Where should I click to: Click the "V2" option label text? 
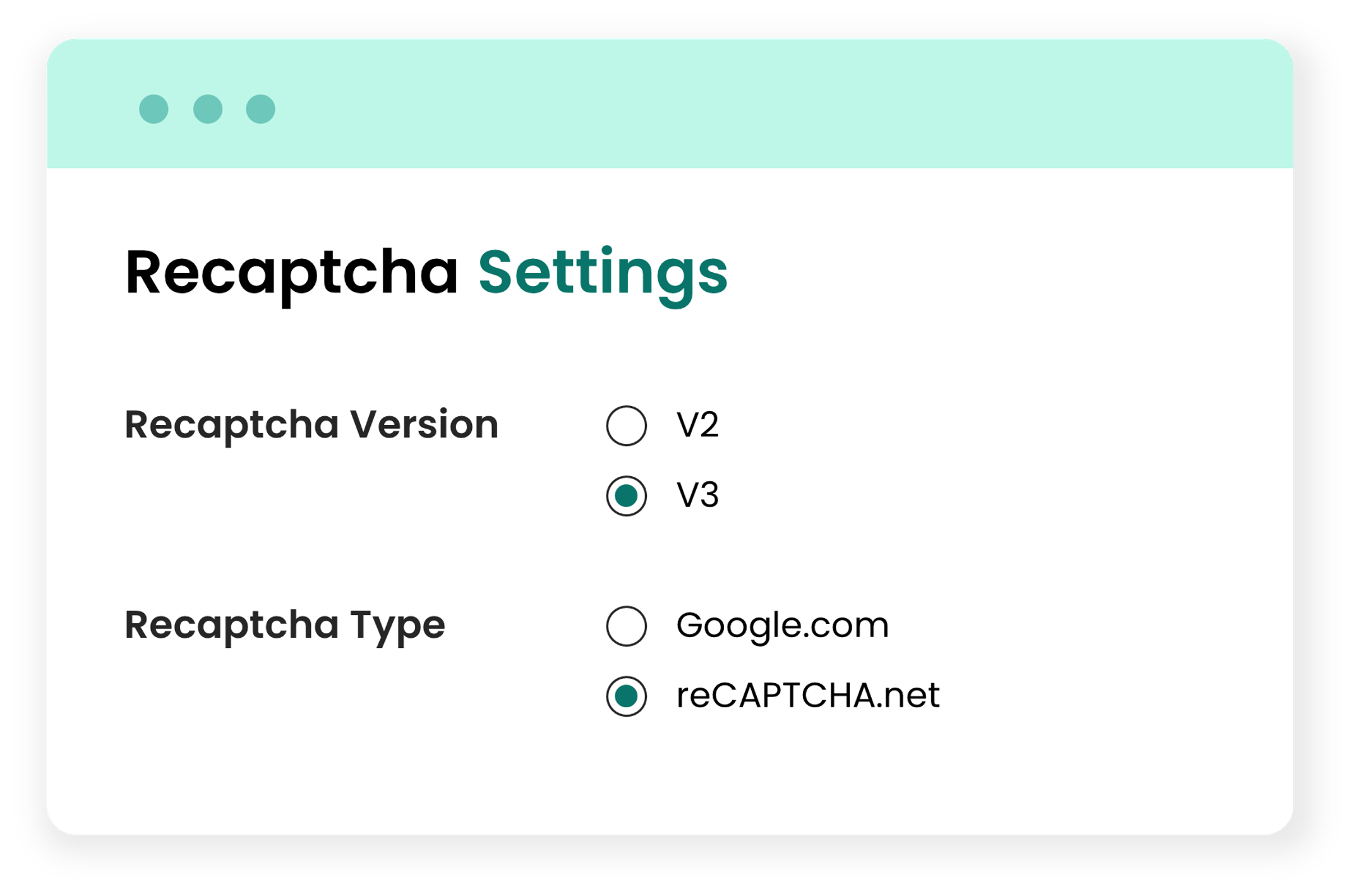click(697, 425)
